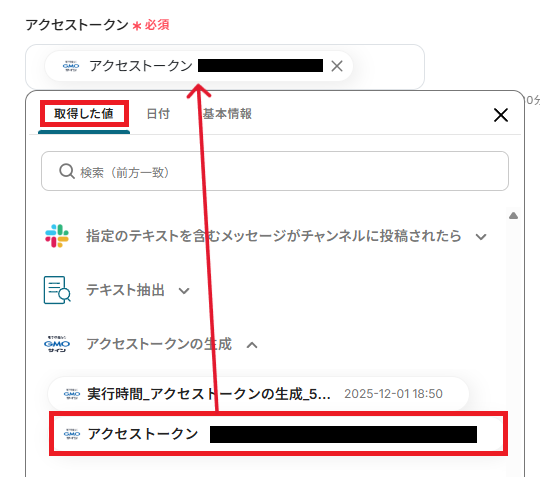This screenshot has width=540, height=477.
Task: Open the 基本情報 tab
Action: pyautogui.click(x=227, y=114)
